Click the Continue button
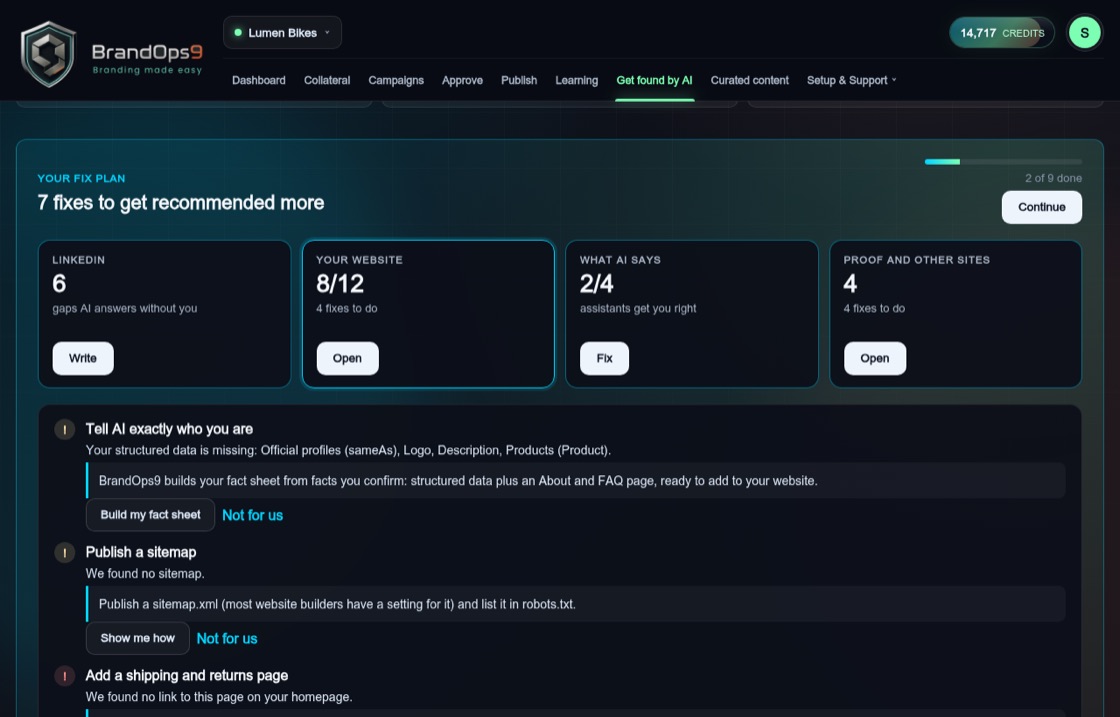Viewport: 1120px width, 717px height. (x=1041, y=207)
